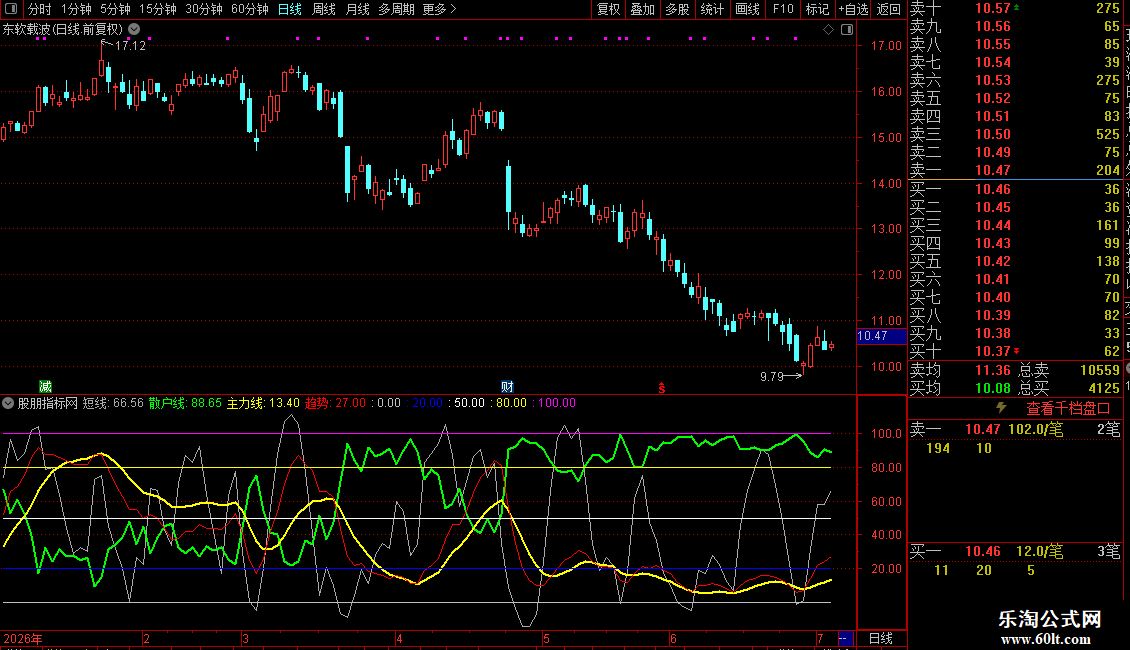Image resolution: width=1130 pixels, height=650 pixels.
Task: Open the 多周期 multi-period view
Action: [396, 9]
